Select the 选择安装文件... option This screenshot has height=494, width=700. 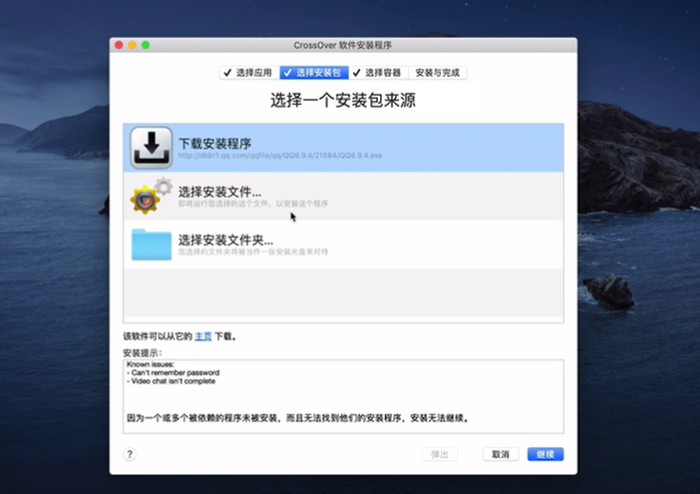coord(343,196)
